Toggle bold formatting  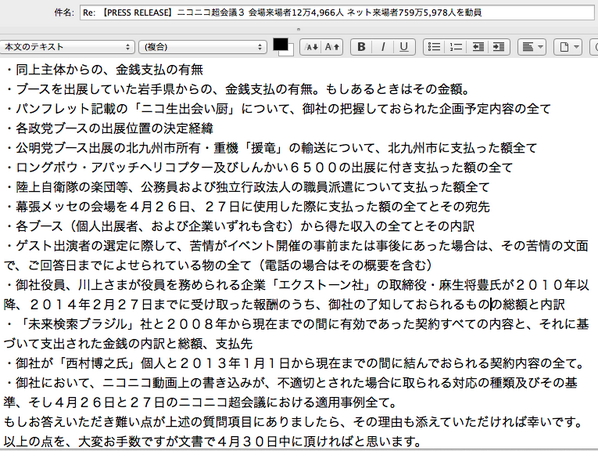[x=362, y=47]
